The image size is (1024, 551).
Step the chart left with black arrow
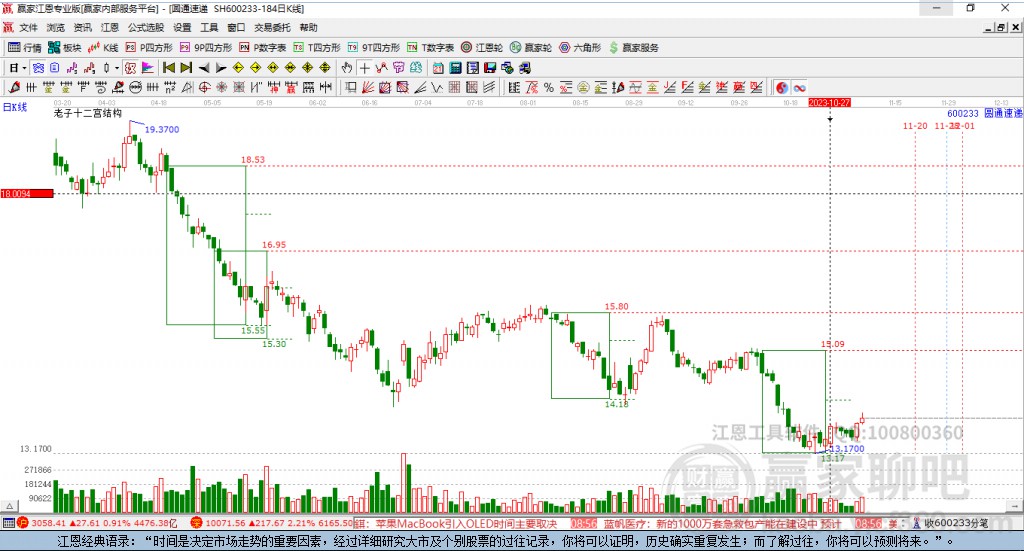[204, 68]
